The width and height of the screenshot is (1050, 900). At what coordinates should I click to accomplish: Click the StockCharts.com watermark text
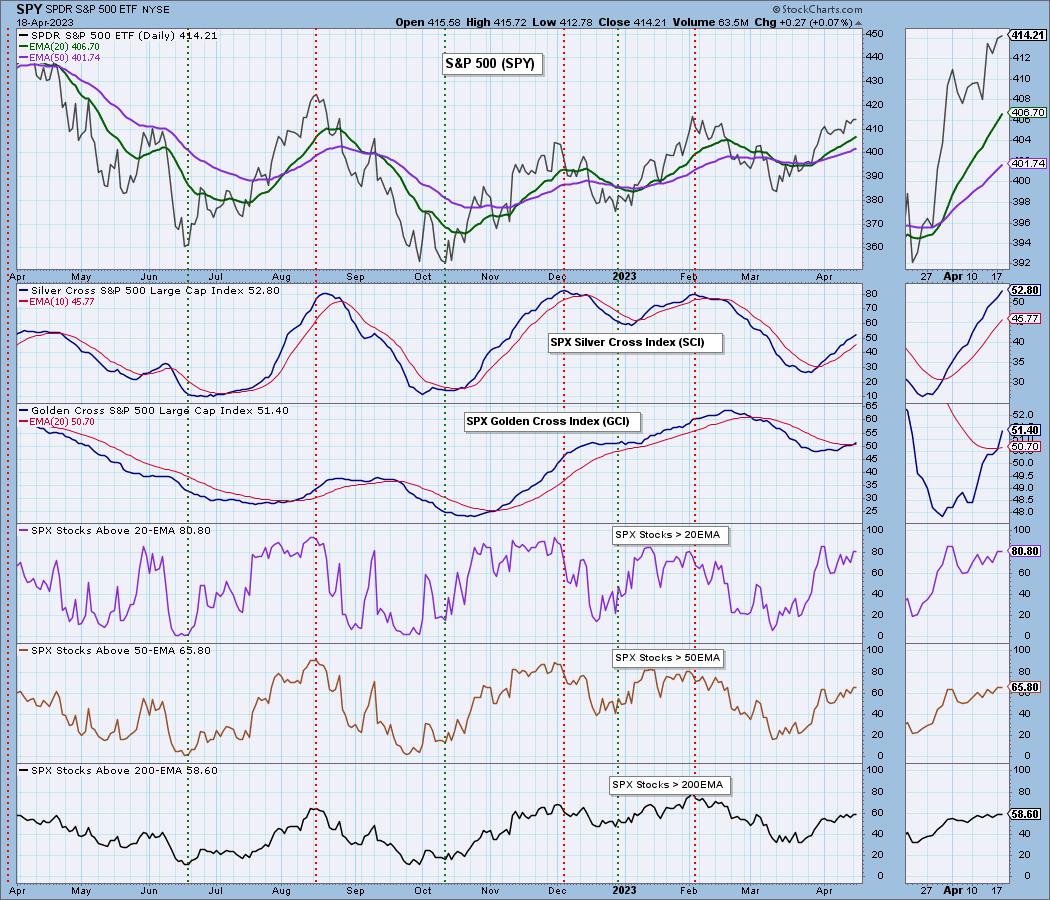[x=817, y=9]
